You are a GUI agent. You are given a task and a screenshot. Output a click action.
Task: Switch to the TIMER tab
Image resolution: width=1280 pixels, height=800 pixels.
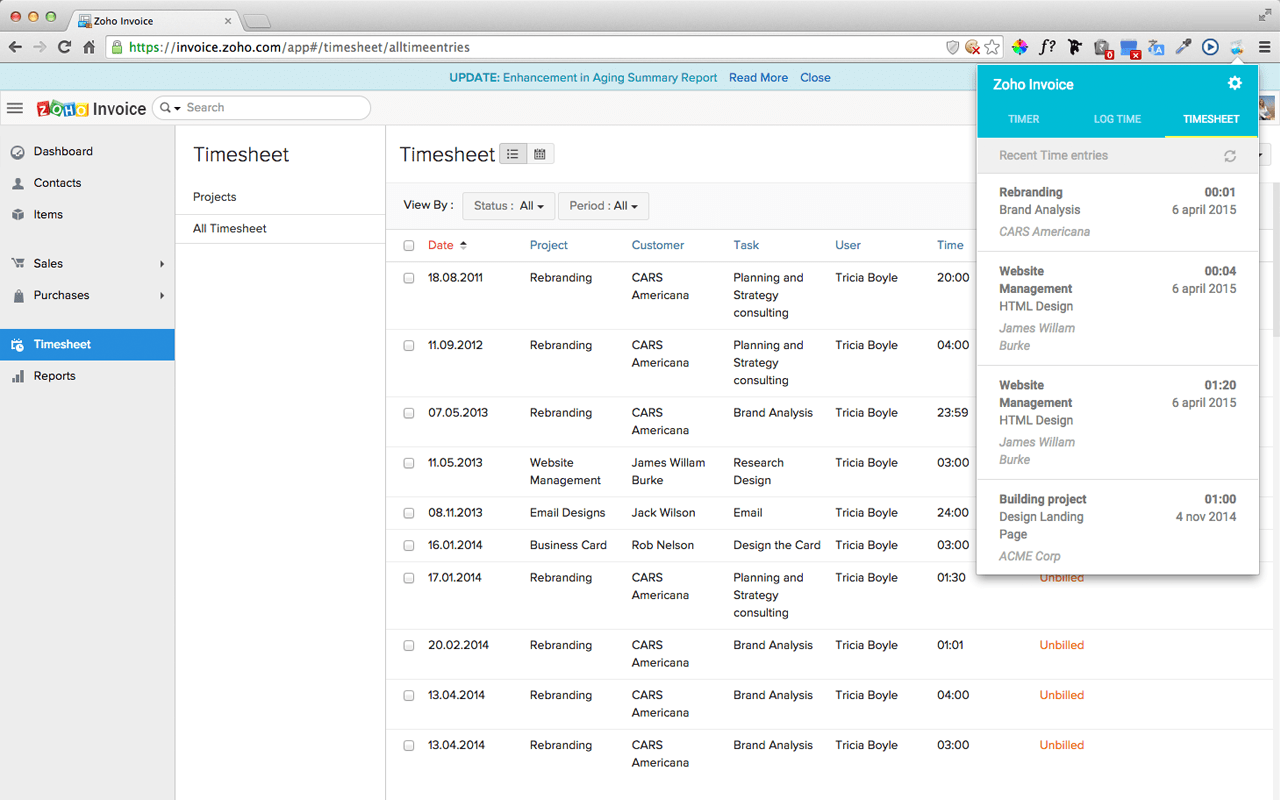point(1024,118)
